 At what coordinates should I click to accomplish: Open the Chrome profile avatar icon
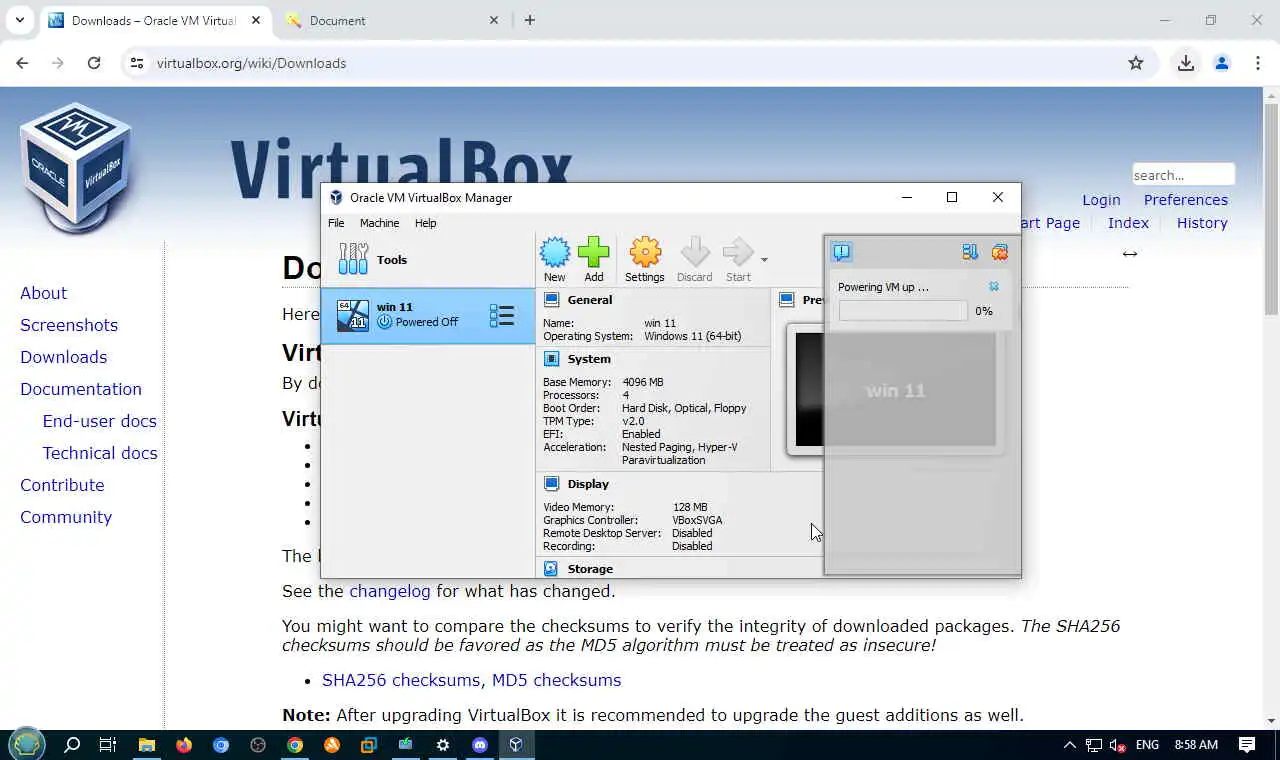pos(1222,63)
